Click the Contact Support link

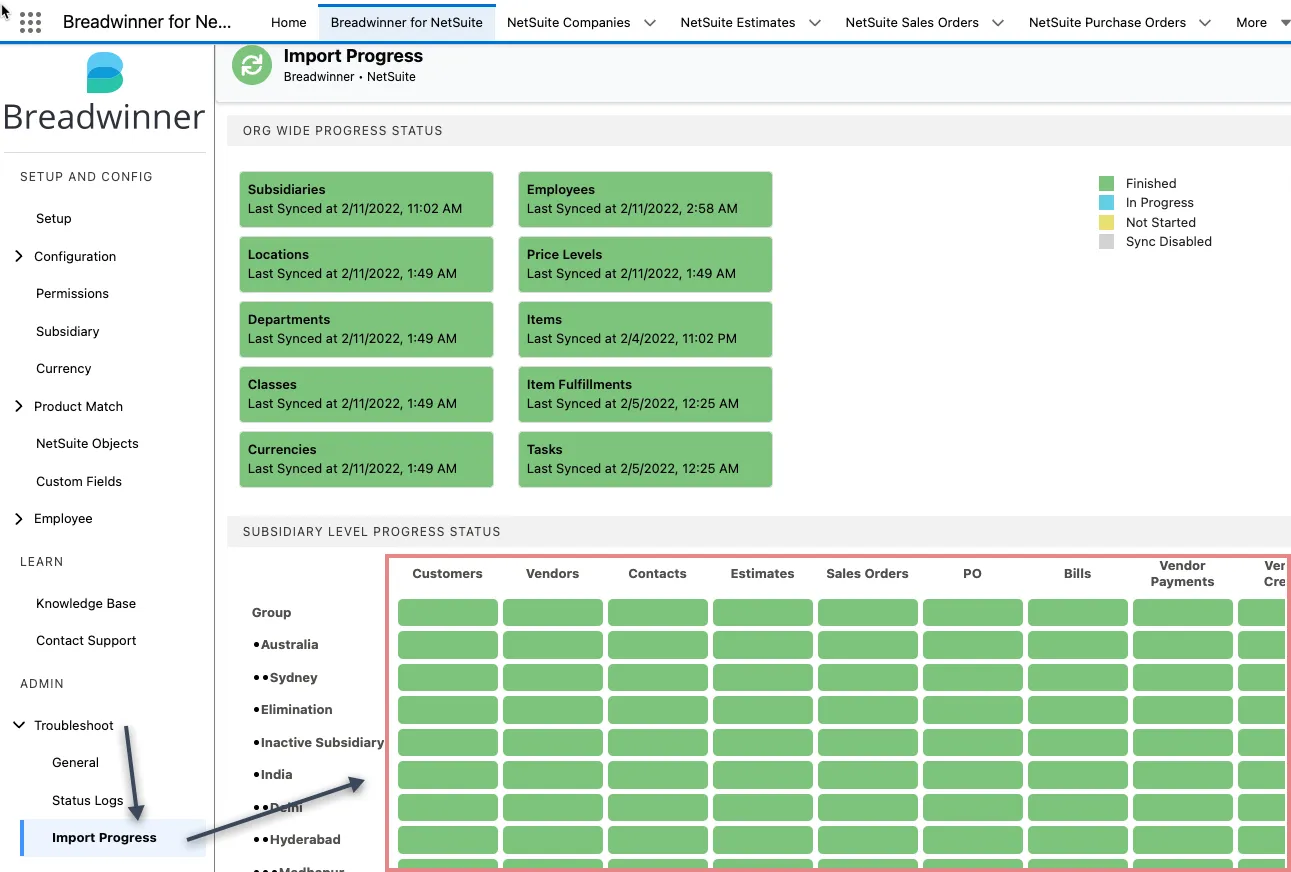(86, 640)
